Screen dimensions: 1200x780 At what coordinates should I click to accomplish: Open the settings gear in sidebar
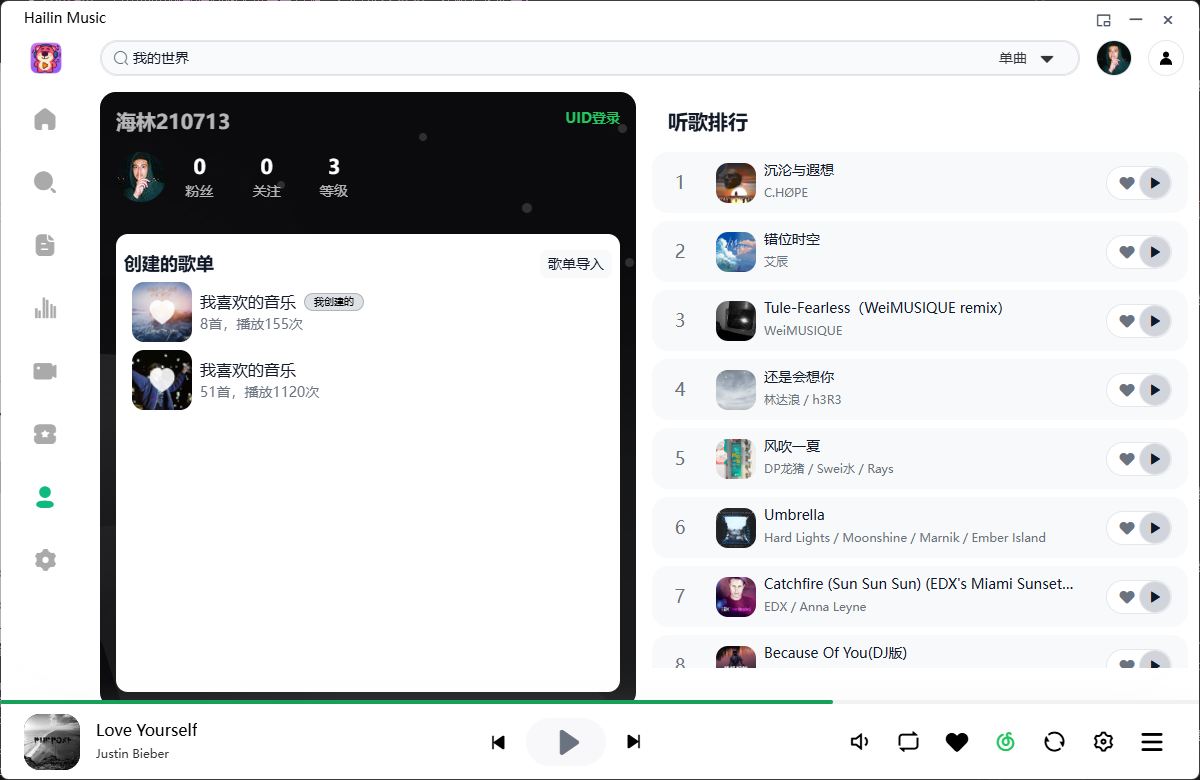(45, 560)
